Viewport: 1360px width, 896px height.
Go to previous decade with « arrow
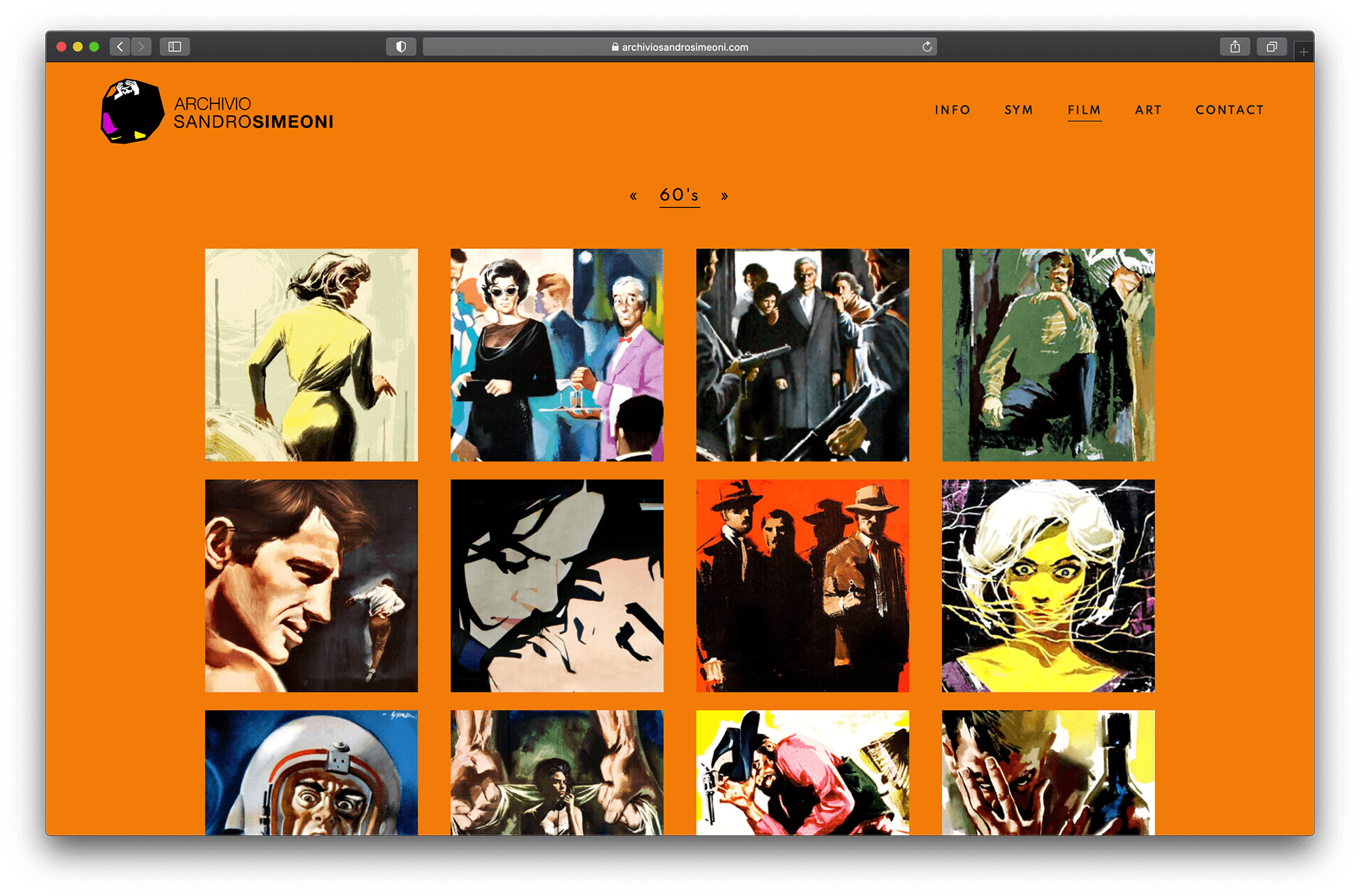click(633, 196)
